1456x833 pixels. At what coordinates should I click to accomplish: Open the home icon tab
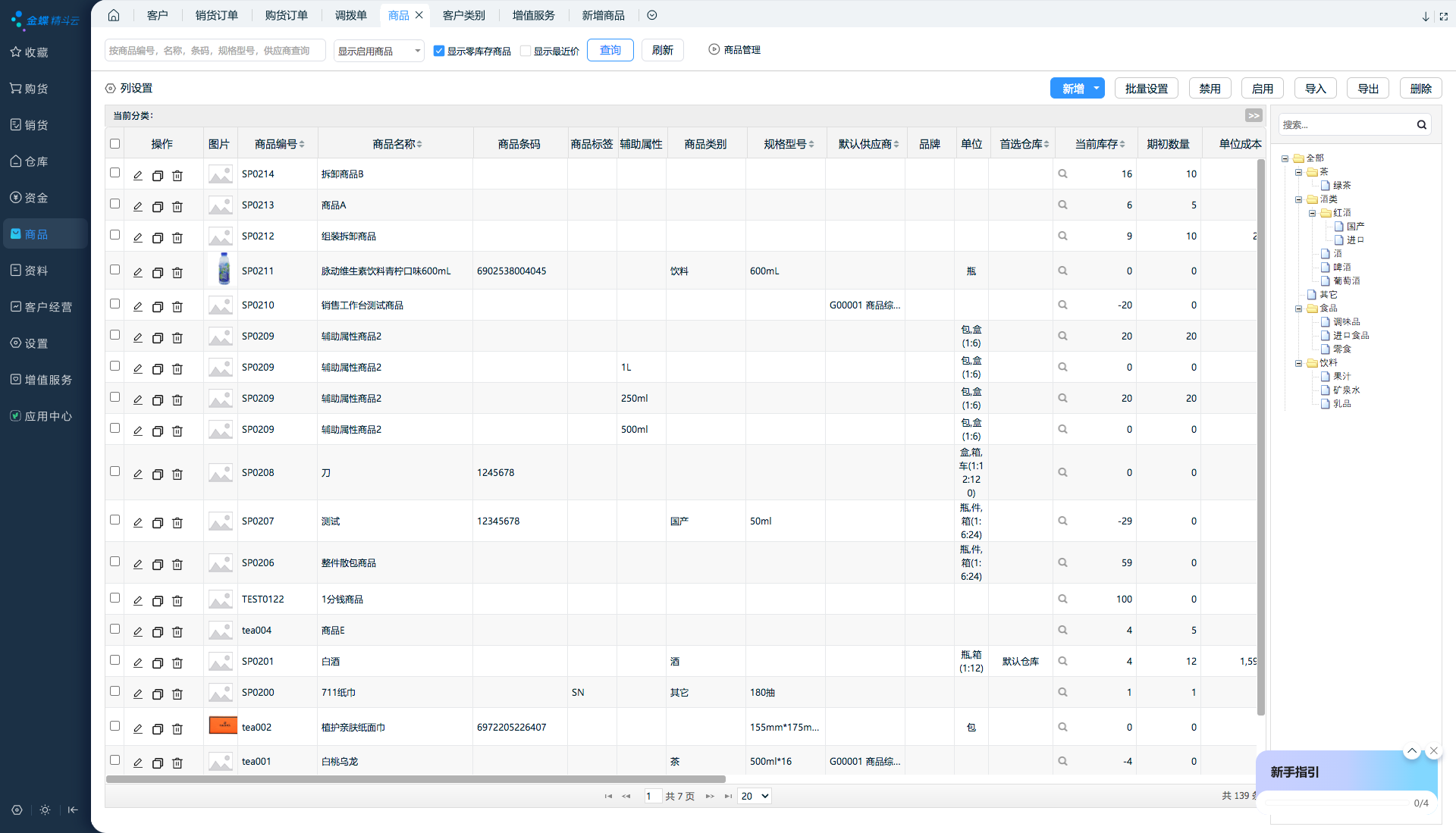114,15
